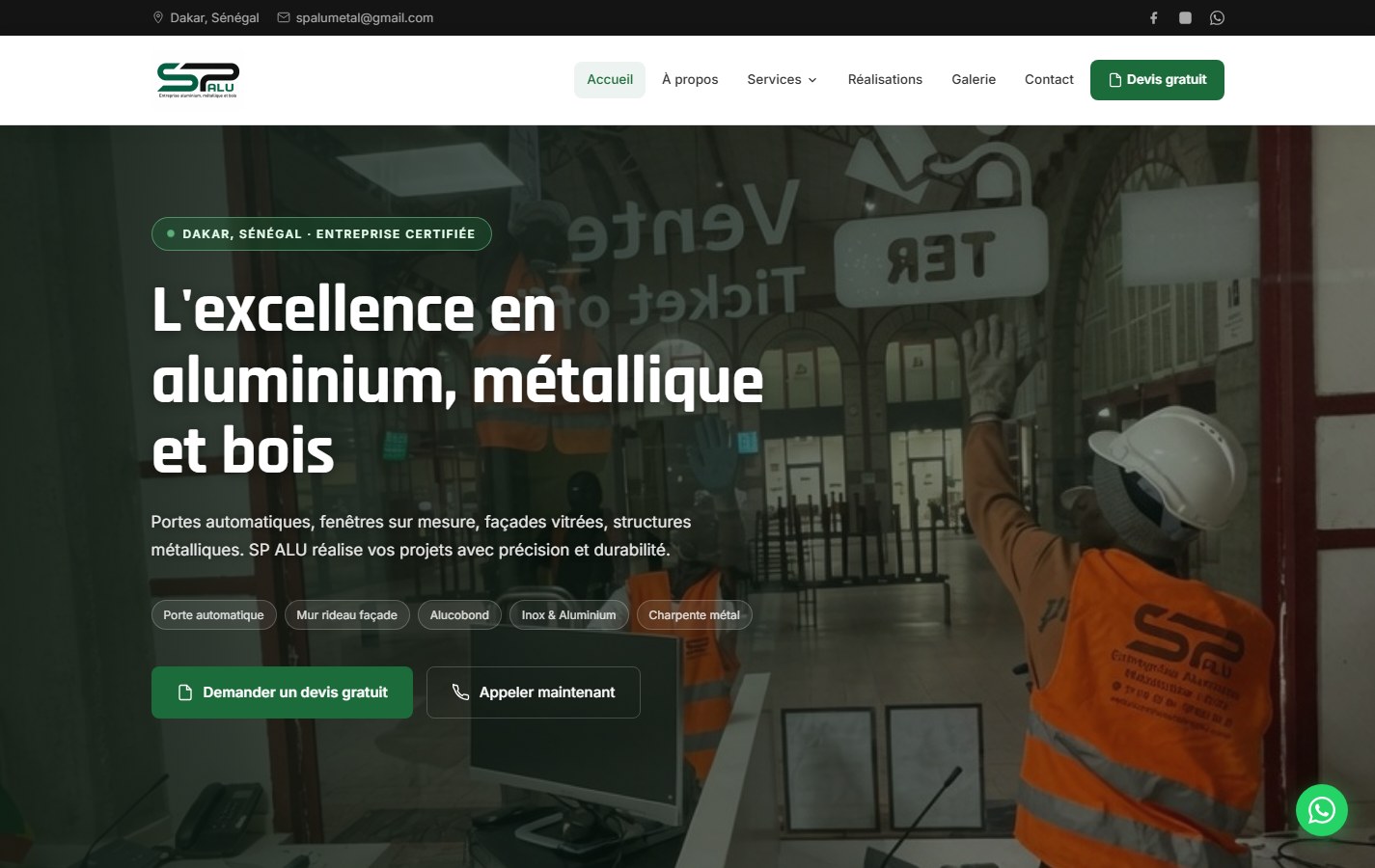Select the Porte automatique tag
Screen dimensions: 1375x868
pos(213,615)
